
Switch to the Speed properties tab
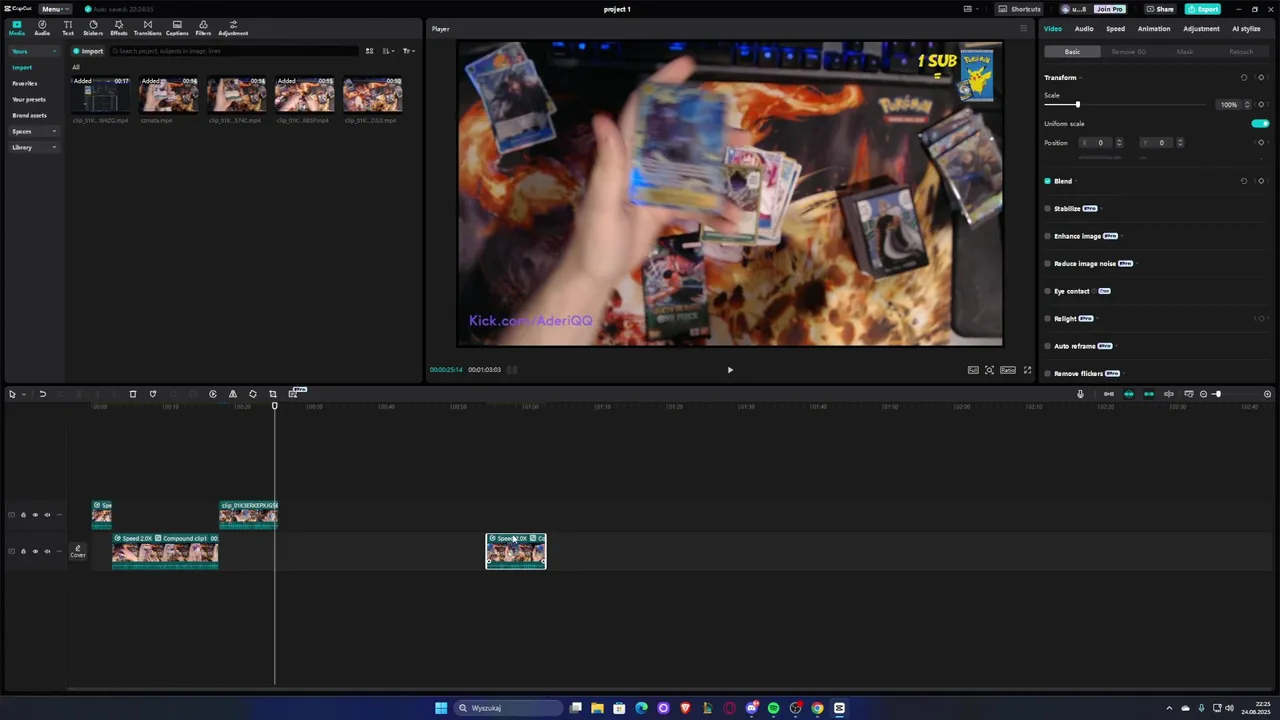coord(1115,29)
